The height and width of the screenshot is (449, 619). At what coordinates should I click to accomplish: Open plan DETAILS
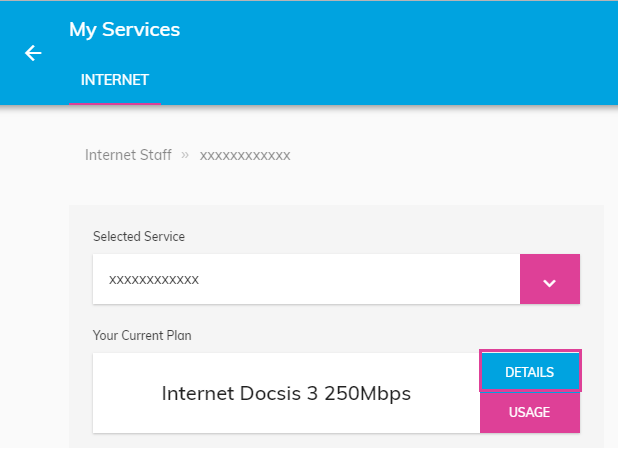[530, 372]
